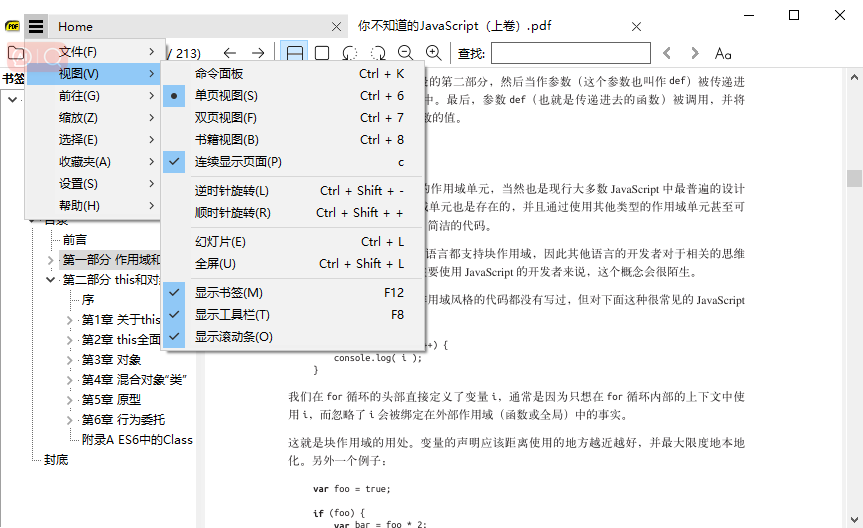Open 前言 bookmark entry

75,240
